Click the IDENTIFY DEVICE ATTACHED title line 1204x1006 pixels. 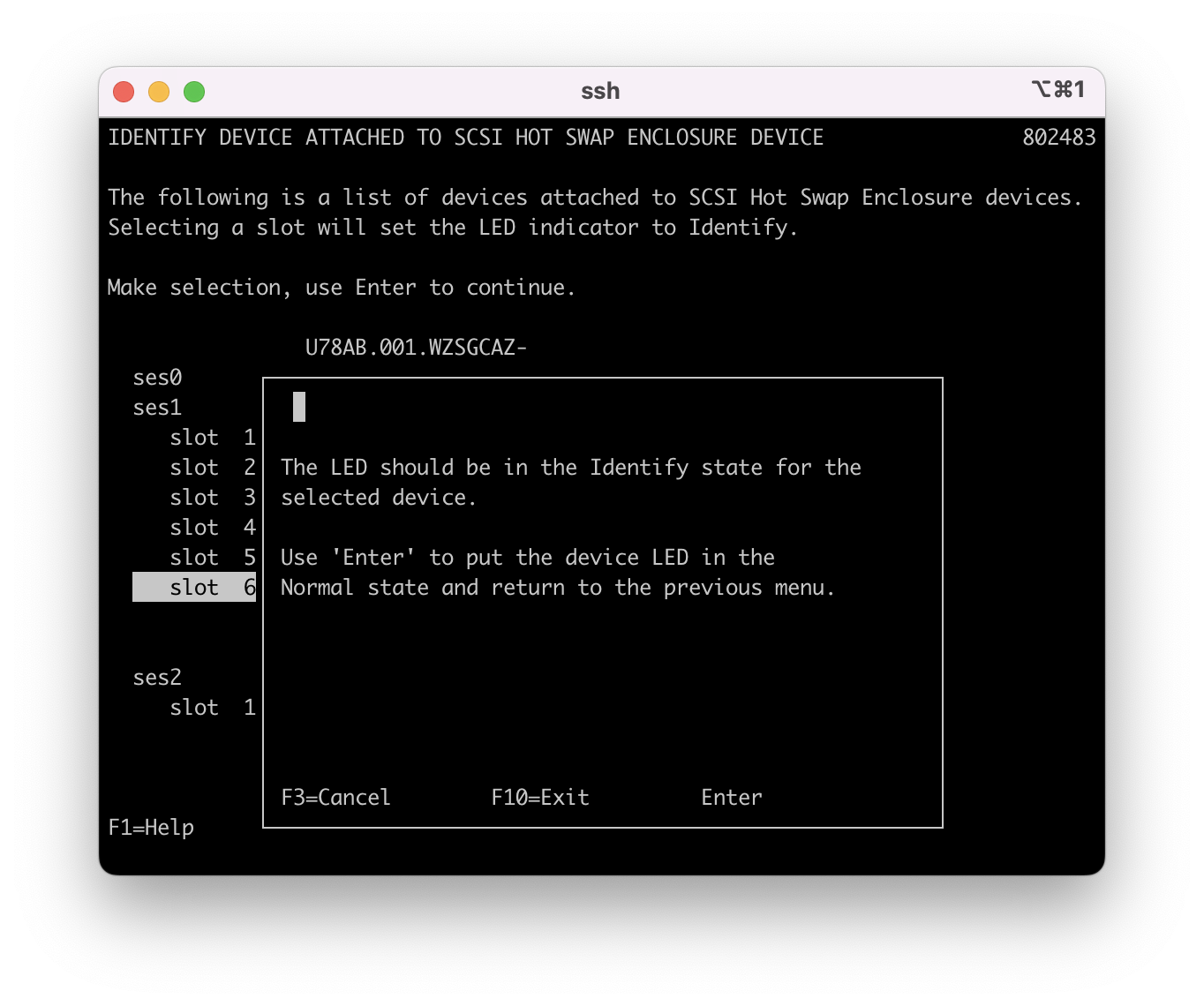pos(465,138)
